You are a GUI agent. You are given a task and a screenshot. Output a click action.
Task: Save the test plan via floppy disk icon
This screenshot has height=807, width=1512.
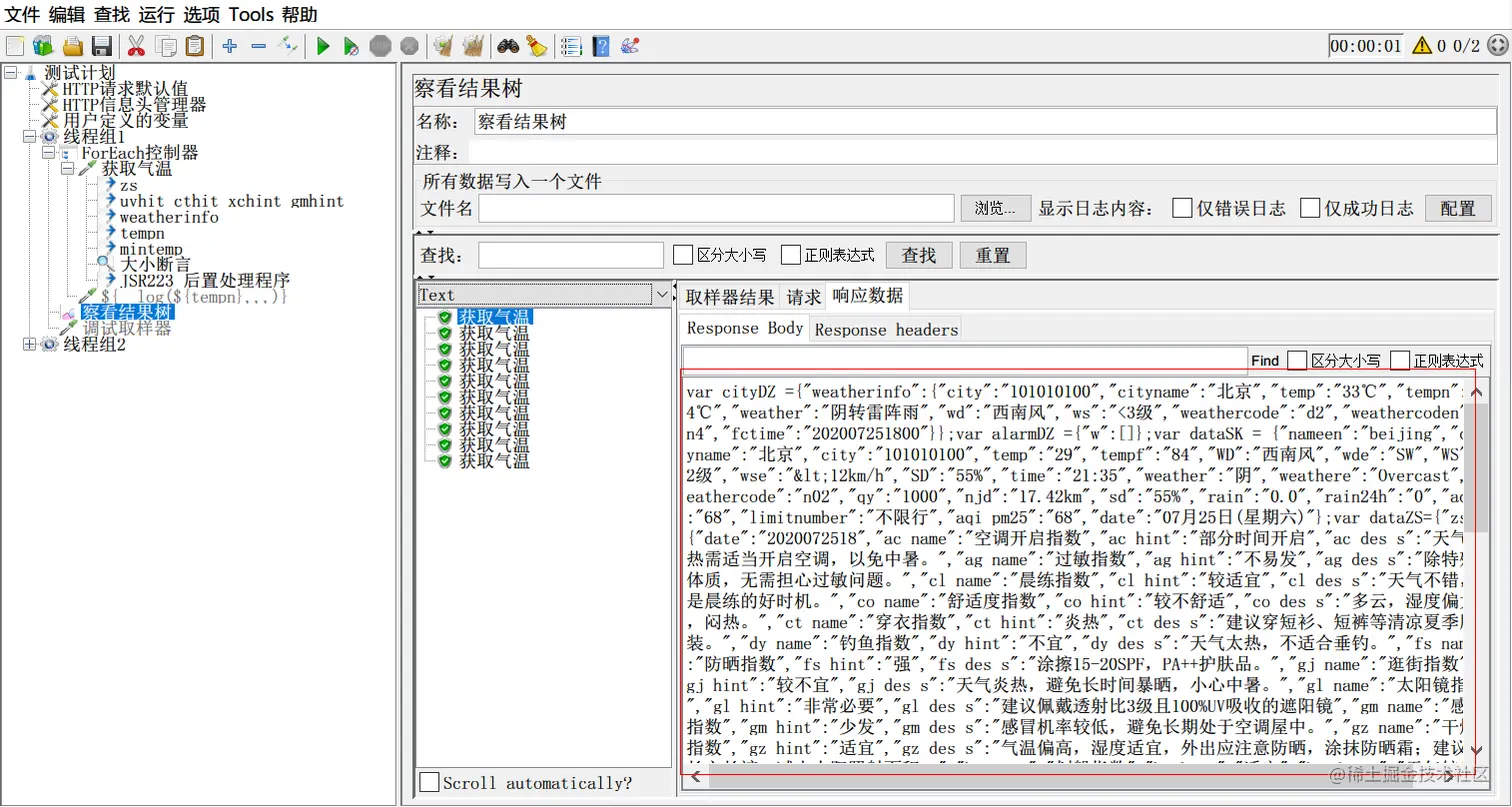(x=102, y=45)
